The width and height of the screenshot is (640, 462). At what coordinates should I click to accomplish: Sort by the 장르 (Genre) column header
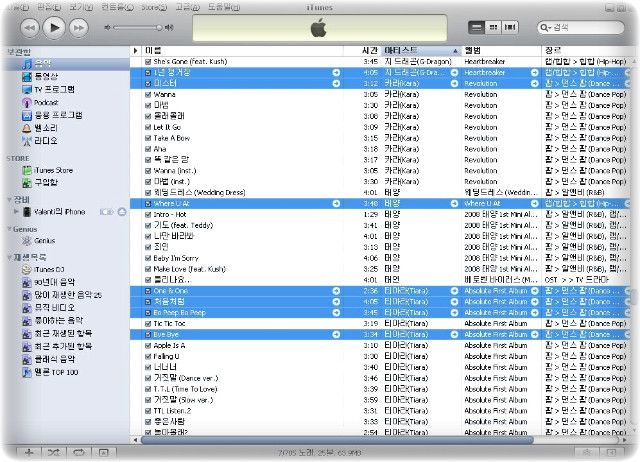(x=586, y=51)
